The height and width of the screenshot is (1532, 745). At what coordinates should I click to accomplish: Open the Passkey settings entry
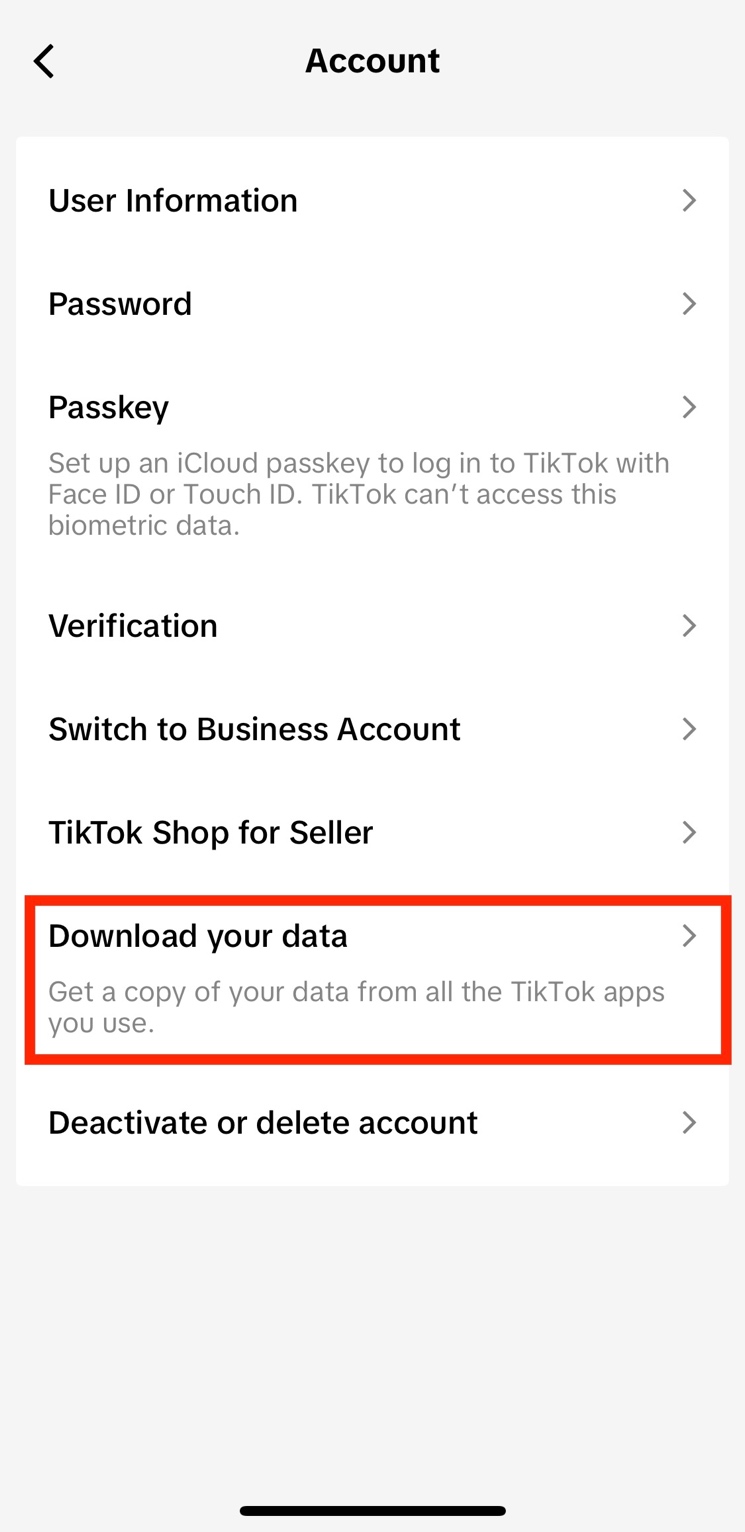tap(107, 407)
